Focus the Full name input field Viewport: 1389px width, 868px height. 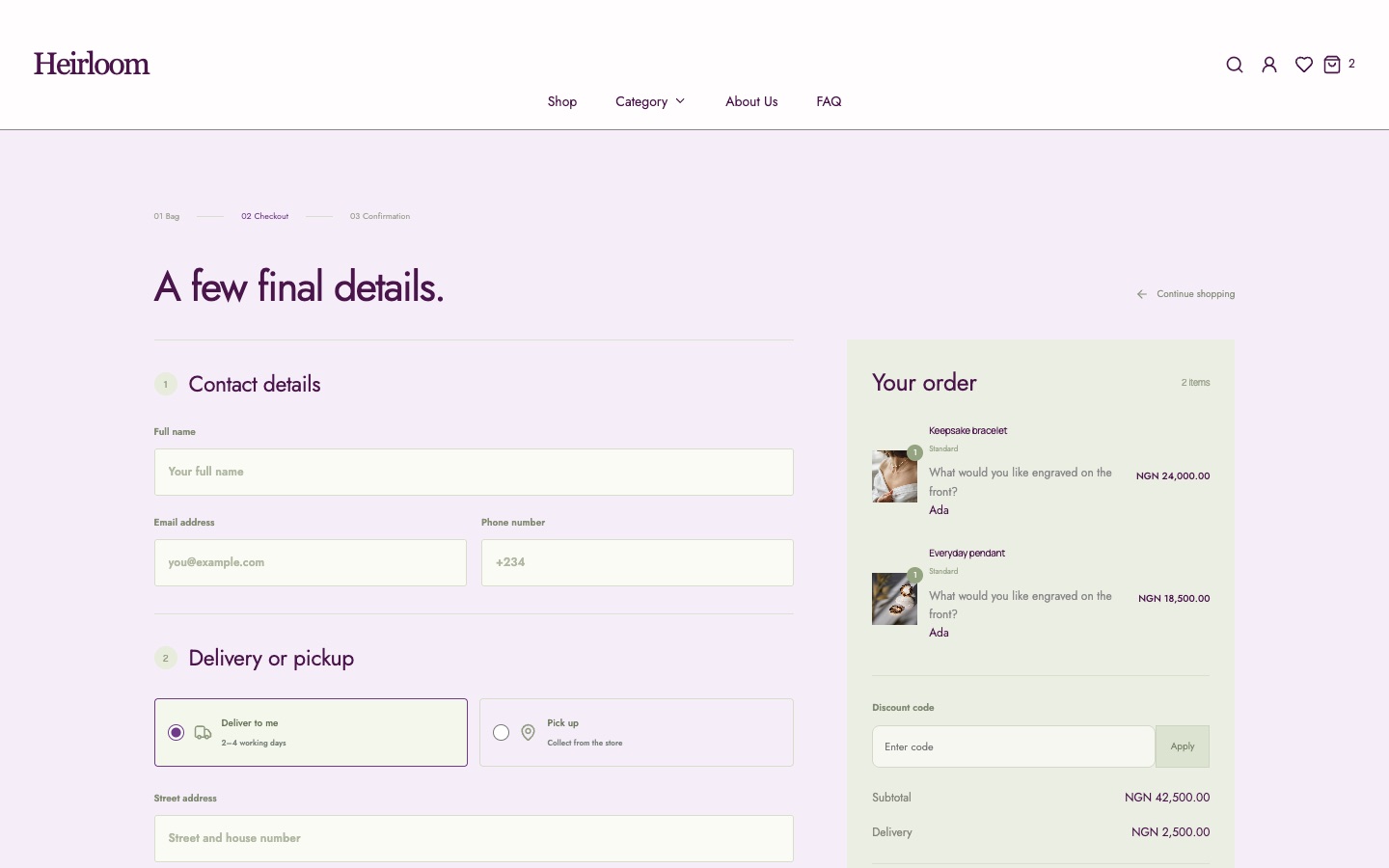click(474, 472)
